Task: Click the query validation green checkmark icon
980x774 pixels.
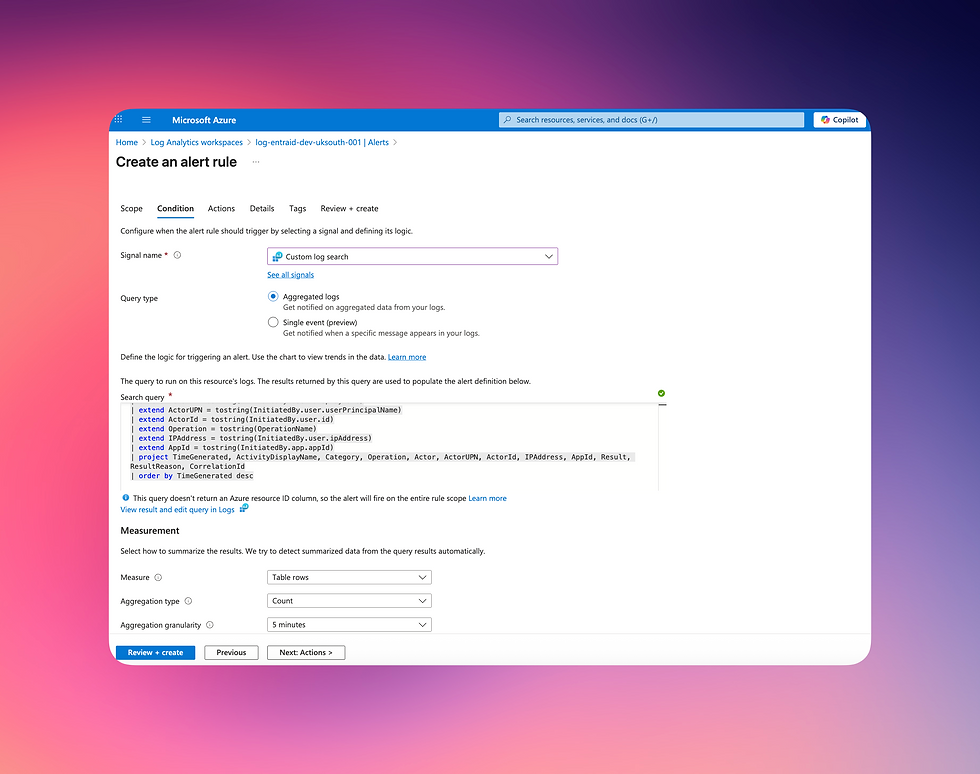Action: coord(660,394)
